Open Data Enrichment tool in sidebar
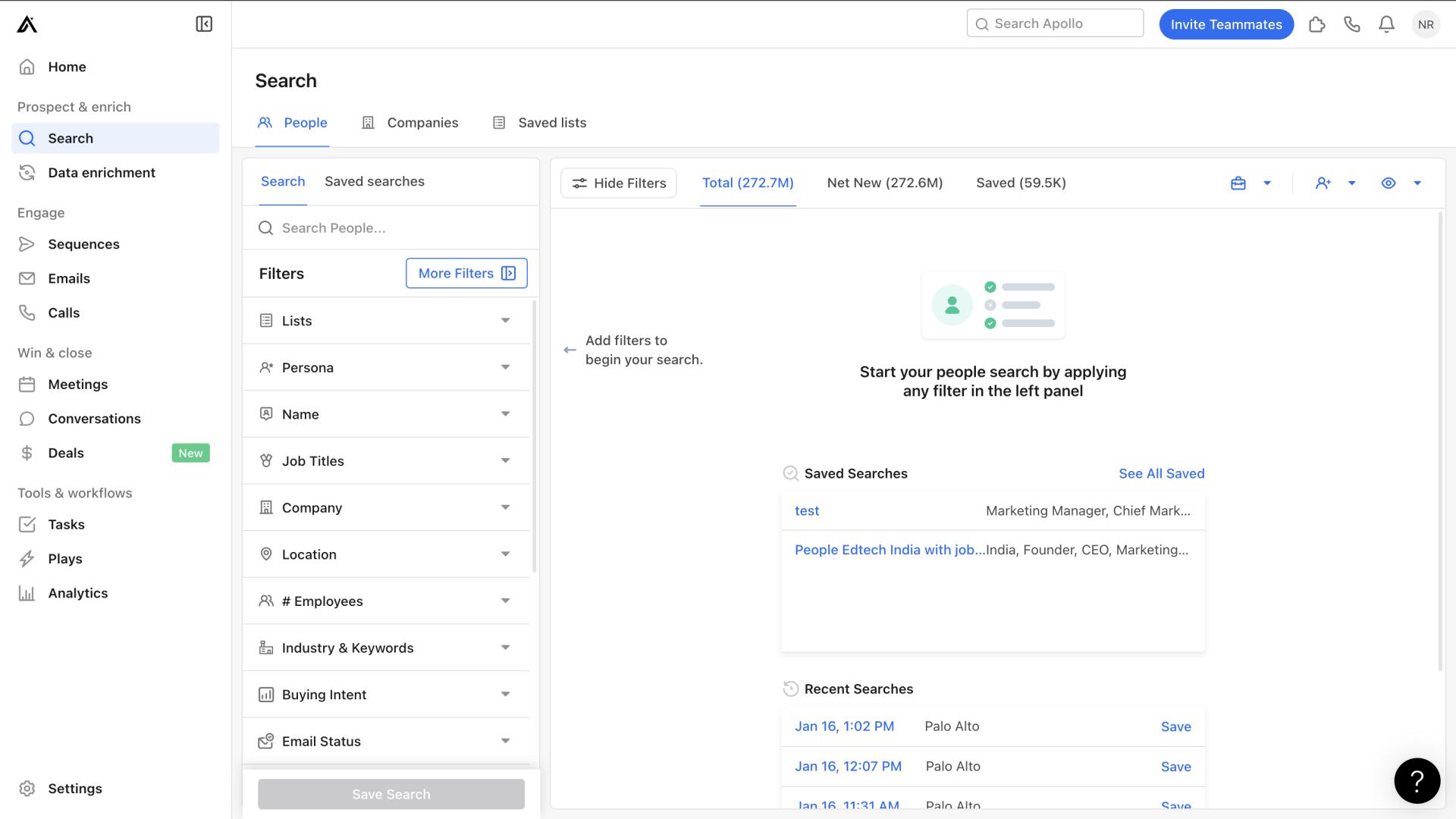1456x819 pixels. coord(101,172)
